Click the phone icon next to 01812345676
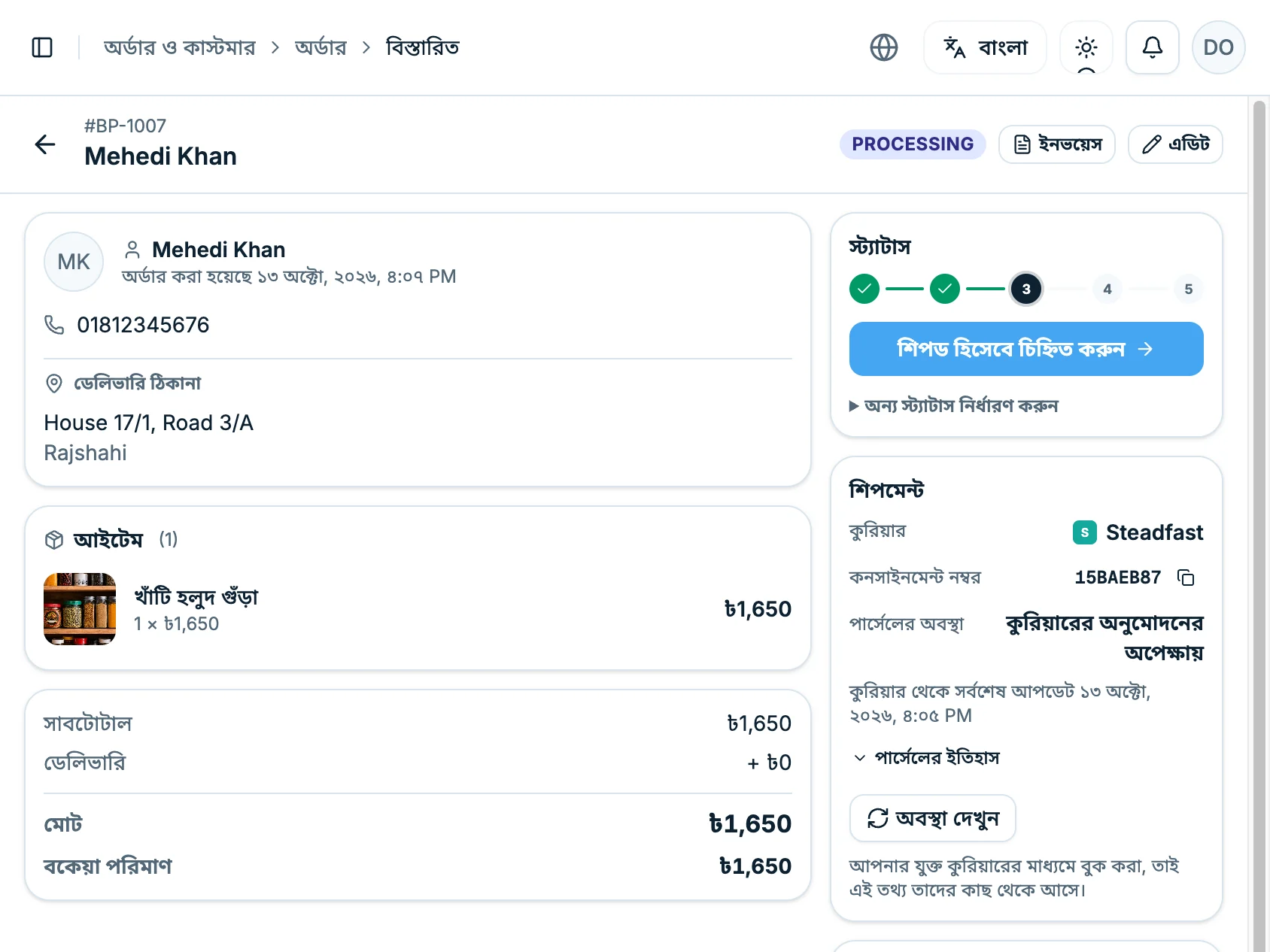1270x952 pixels. click(x=54, y=325)
